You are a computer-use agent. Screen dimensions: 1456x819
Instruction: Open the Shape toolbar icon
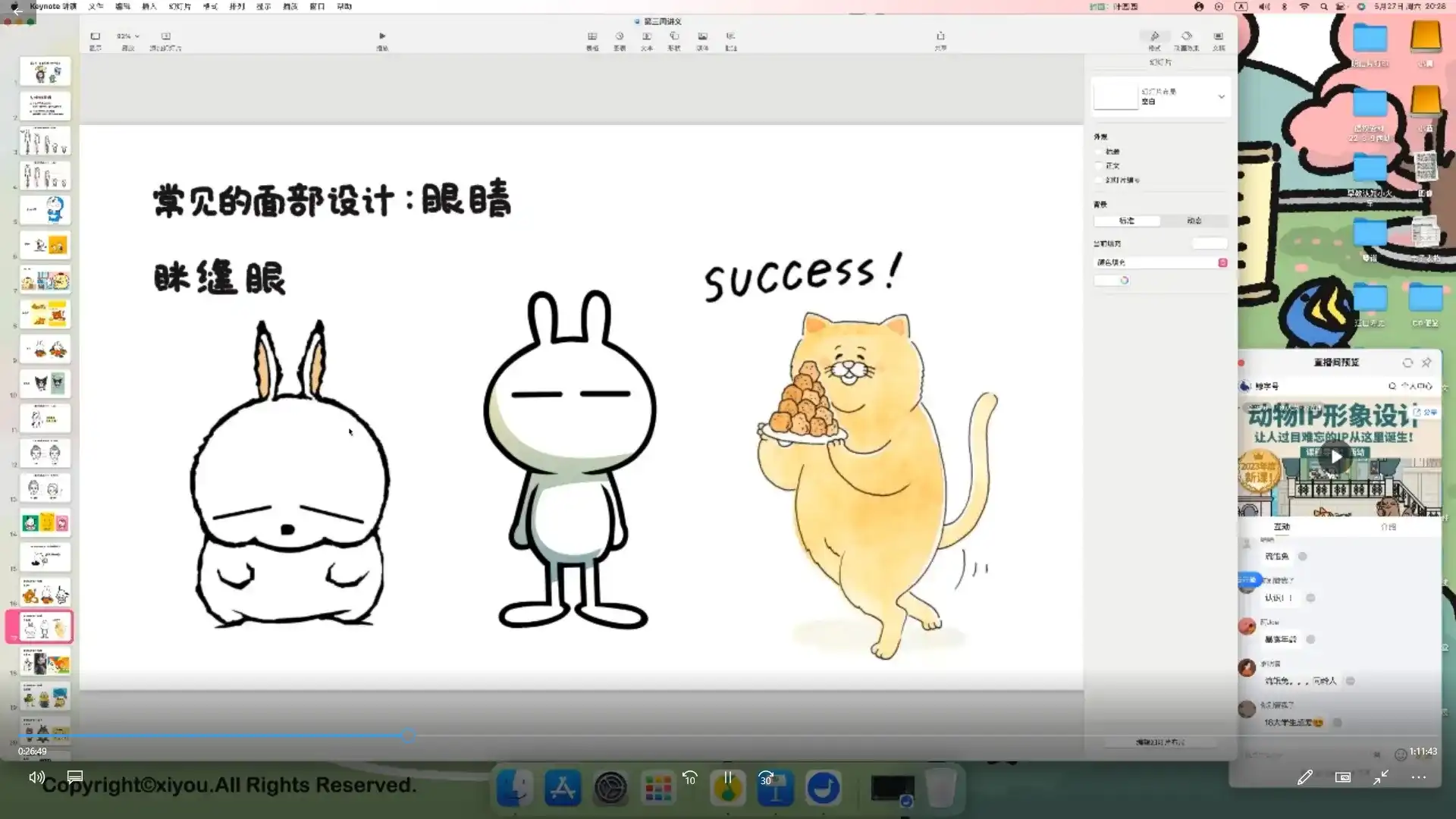pyautogui.click(x=674, y=36)
